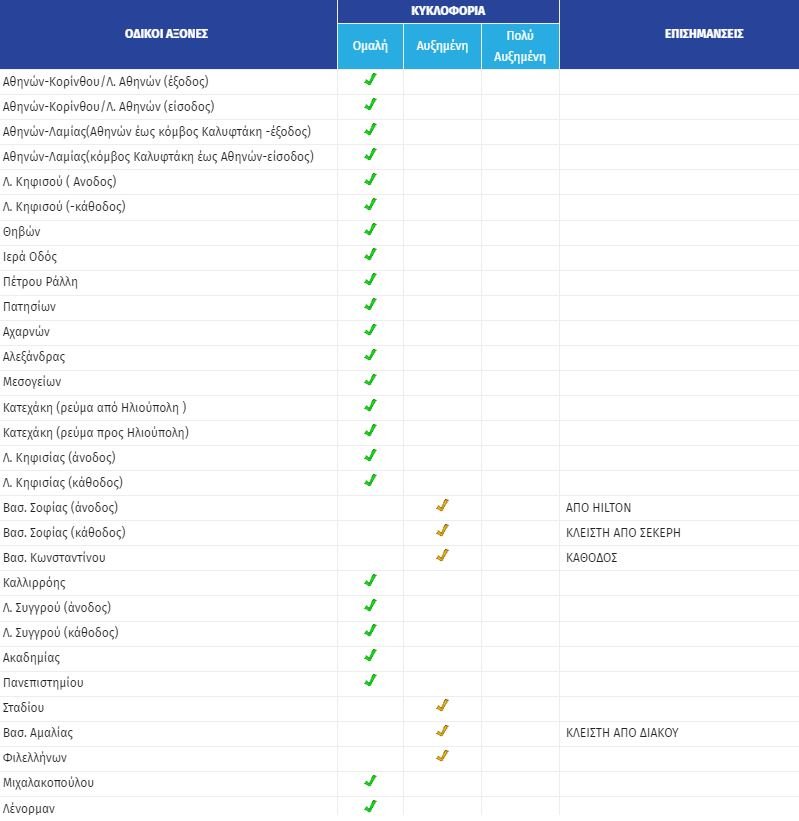Select road name Βασ. Σοφίας (άνοδος)
The image size is (799, 821).
click(x=61, y=508)
